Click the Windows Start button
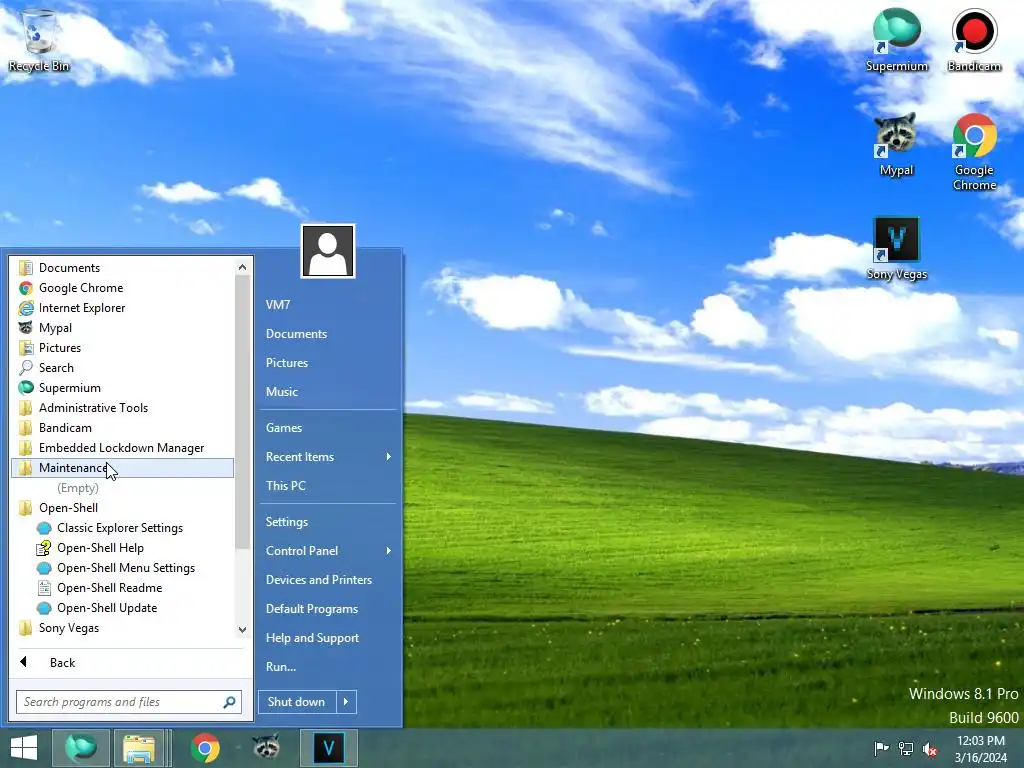1024x768 pixels. pos(24,748)
